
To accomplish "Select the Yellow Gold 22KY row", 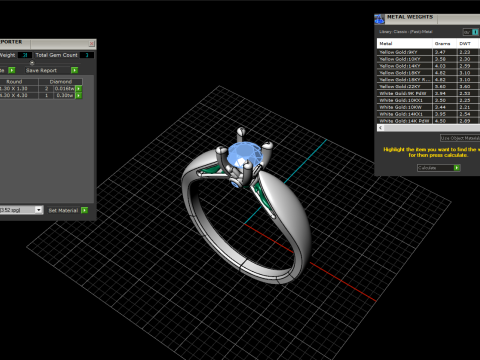I will [x=428, y=86].
